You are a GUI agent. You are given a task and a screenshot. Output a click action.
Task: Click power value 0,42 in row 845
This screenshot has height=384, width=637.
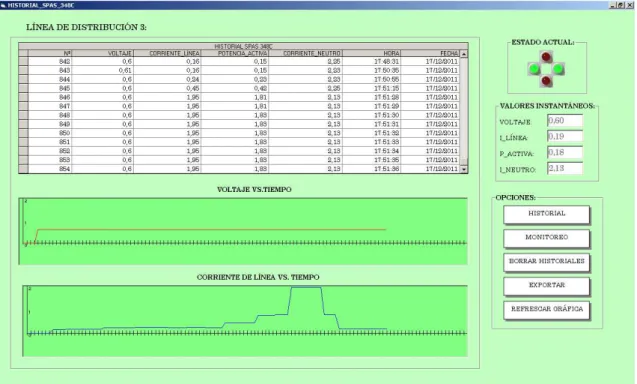tap(235, 88)
